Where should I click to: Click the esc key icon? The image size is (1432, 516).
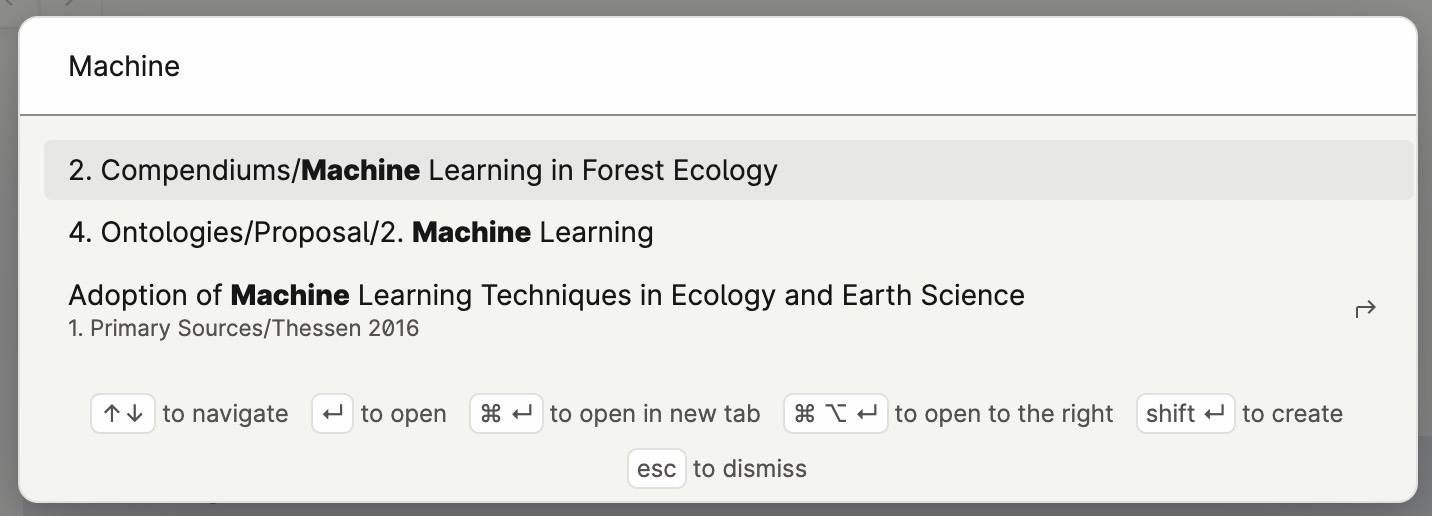point(657,469)
